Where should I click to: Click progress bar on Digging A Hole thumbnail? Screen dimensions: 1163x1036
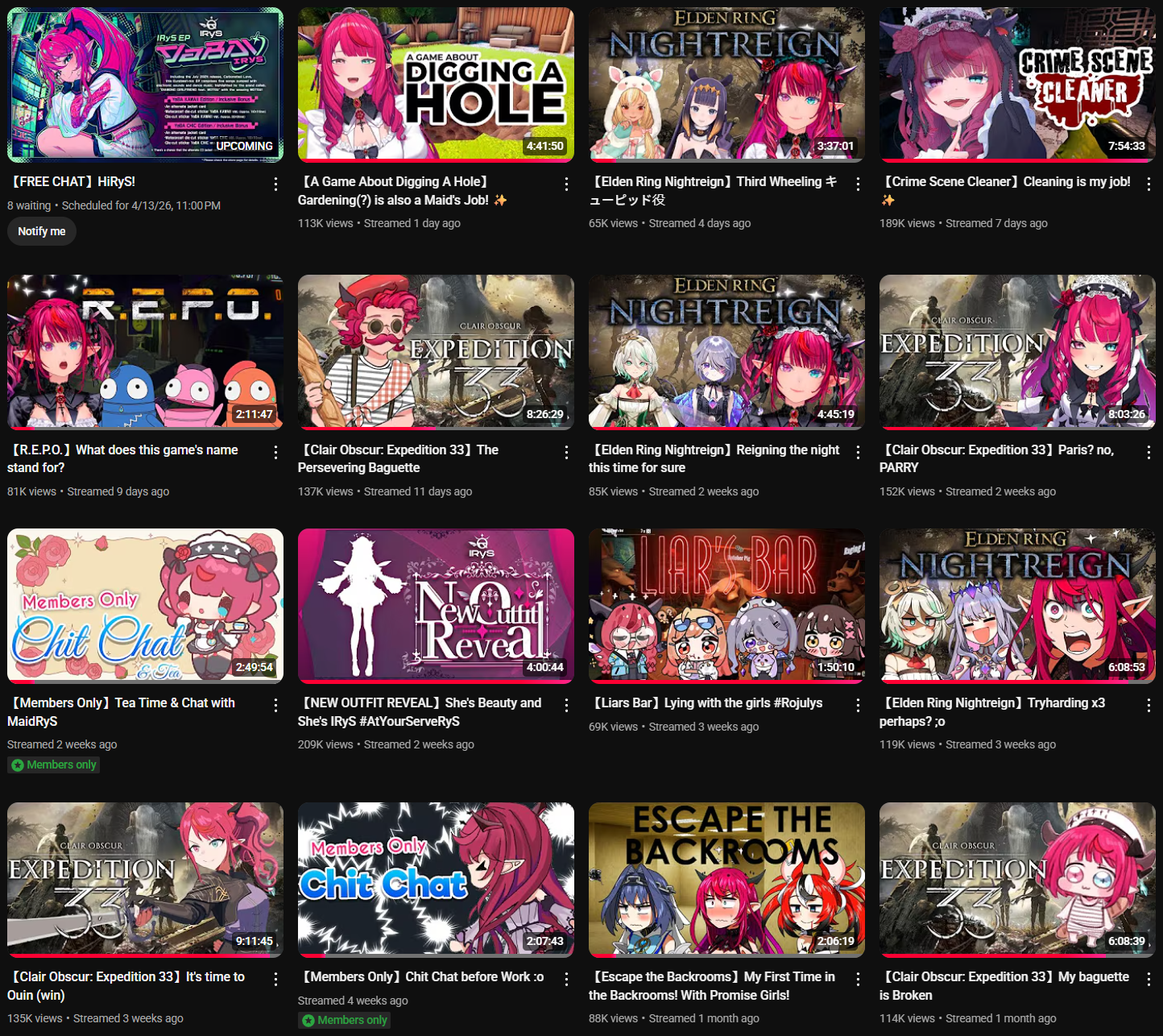(436, 160)
